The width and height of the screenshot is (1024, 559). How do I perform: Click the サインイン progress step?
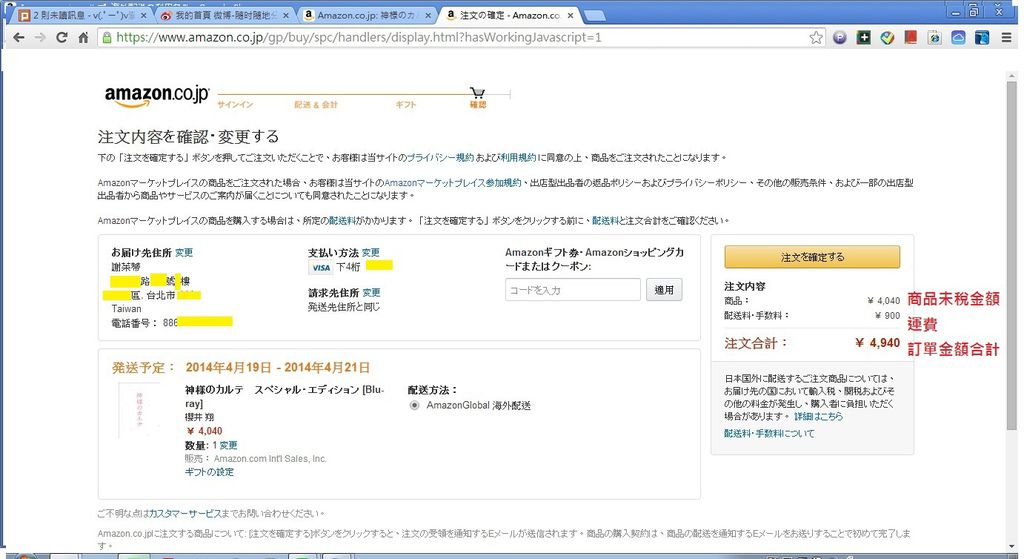click(235, 104)
